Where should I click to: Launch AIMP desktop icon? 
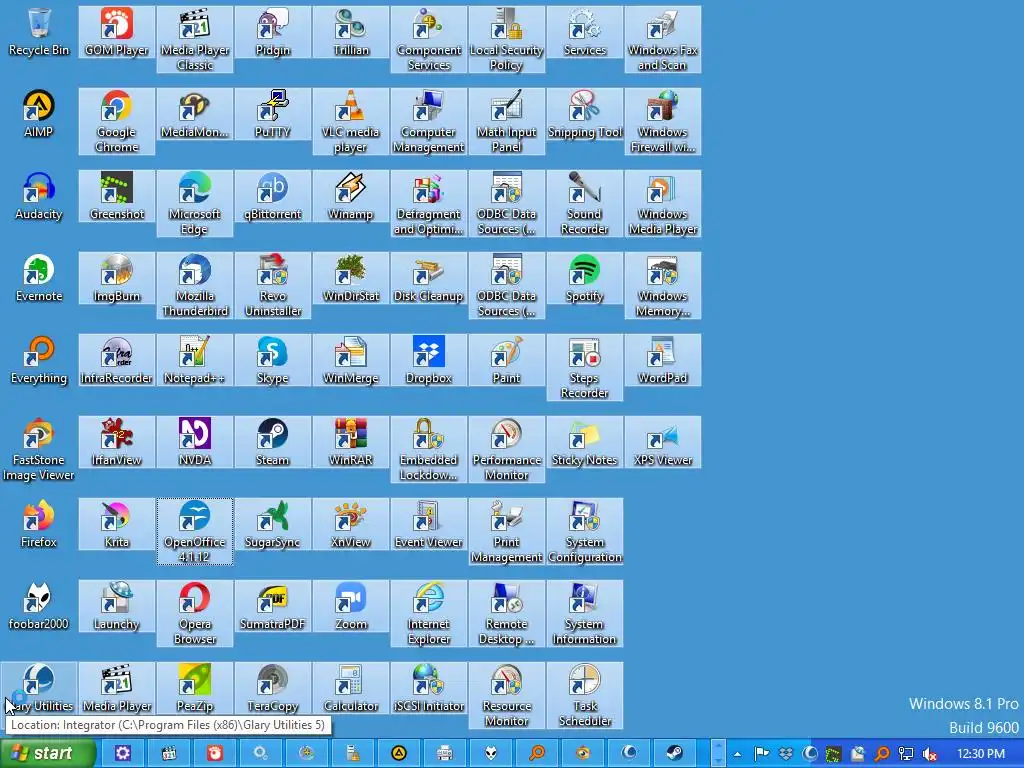pos(39,114)
